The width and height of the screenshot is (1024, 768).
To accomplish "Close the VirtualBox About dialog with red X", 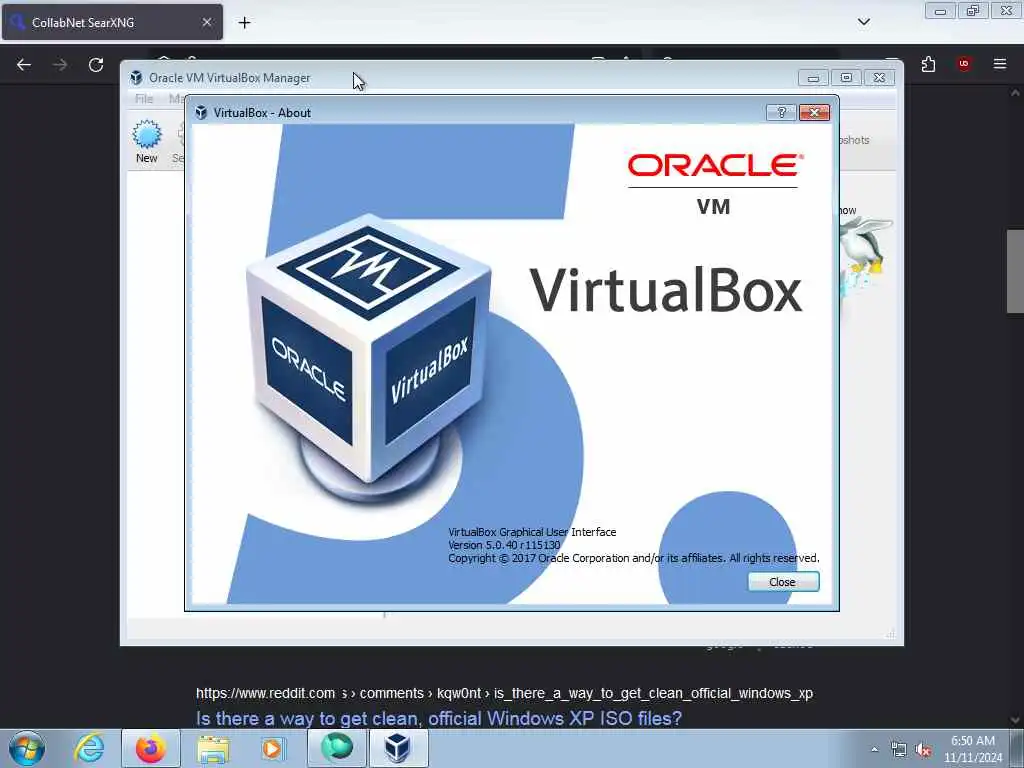I will 814,112.
